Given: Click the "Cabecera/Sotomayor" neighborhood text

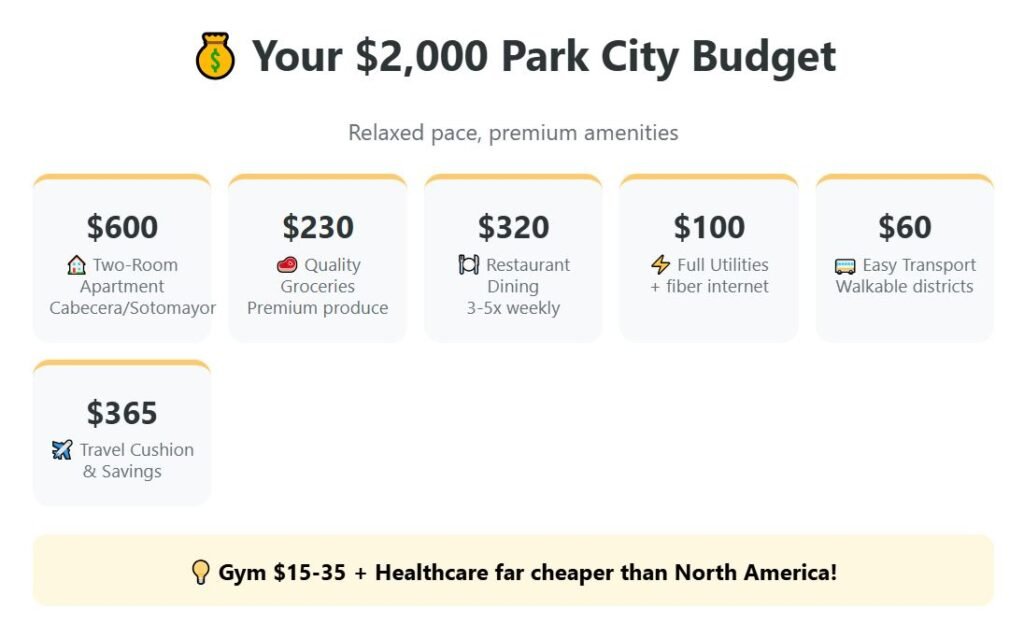Looking at the screenshot, I should tap(133, 308).
